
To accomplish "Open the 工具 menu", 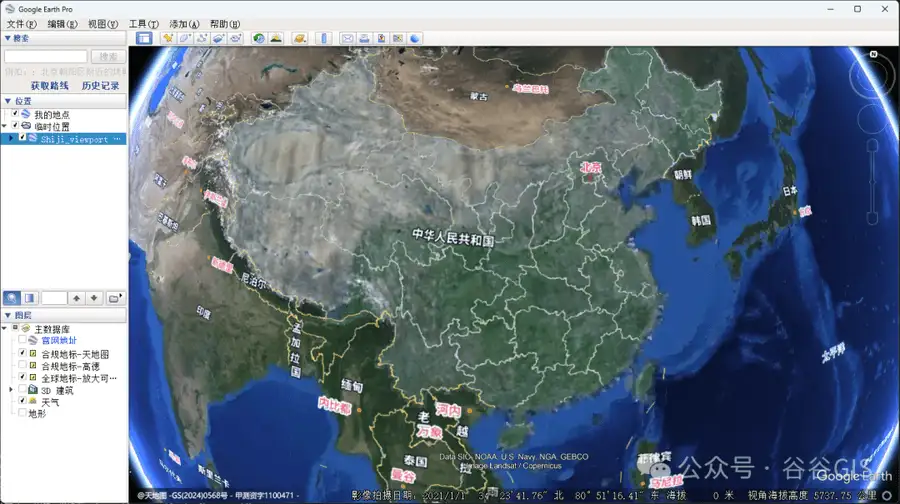I will click(143, 24).
